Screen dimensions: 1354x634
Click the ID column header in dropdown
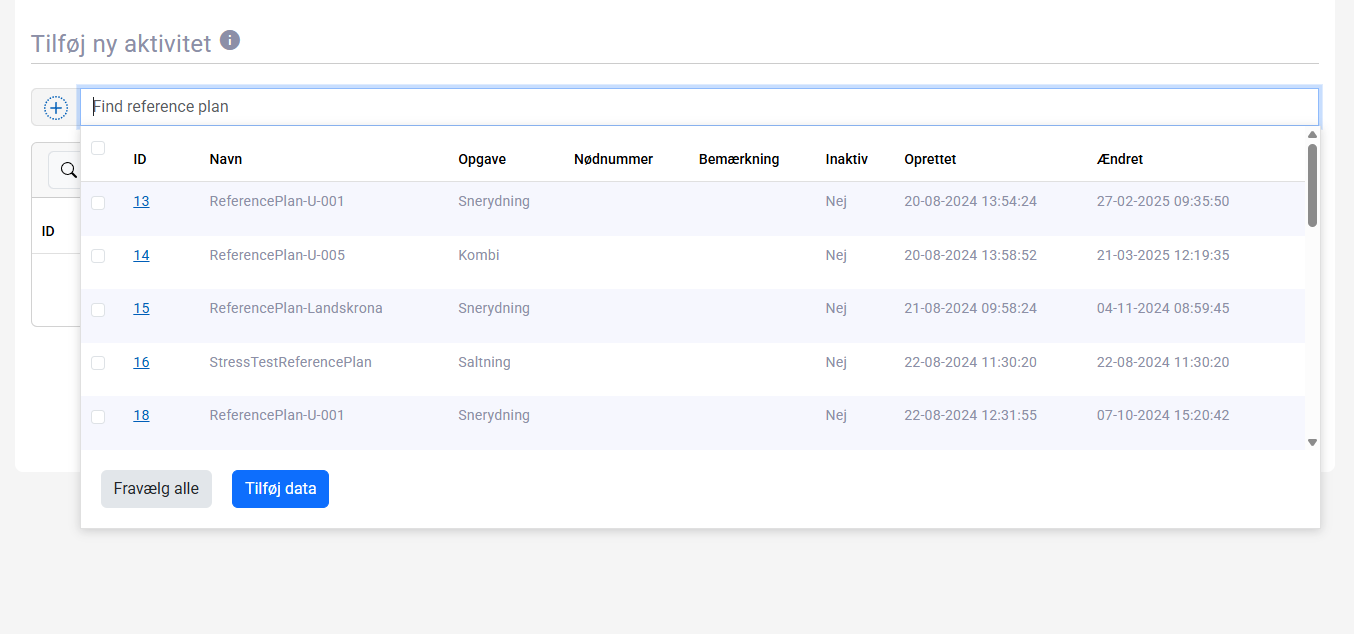tap(140, 159)
